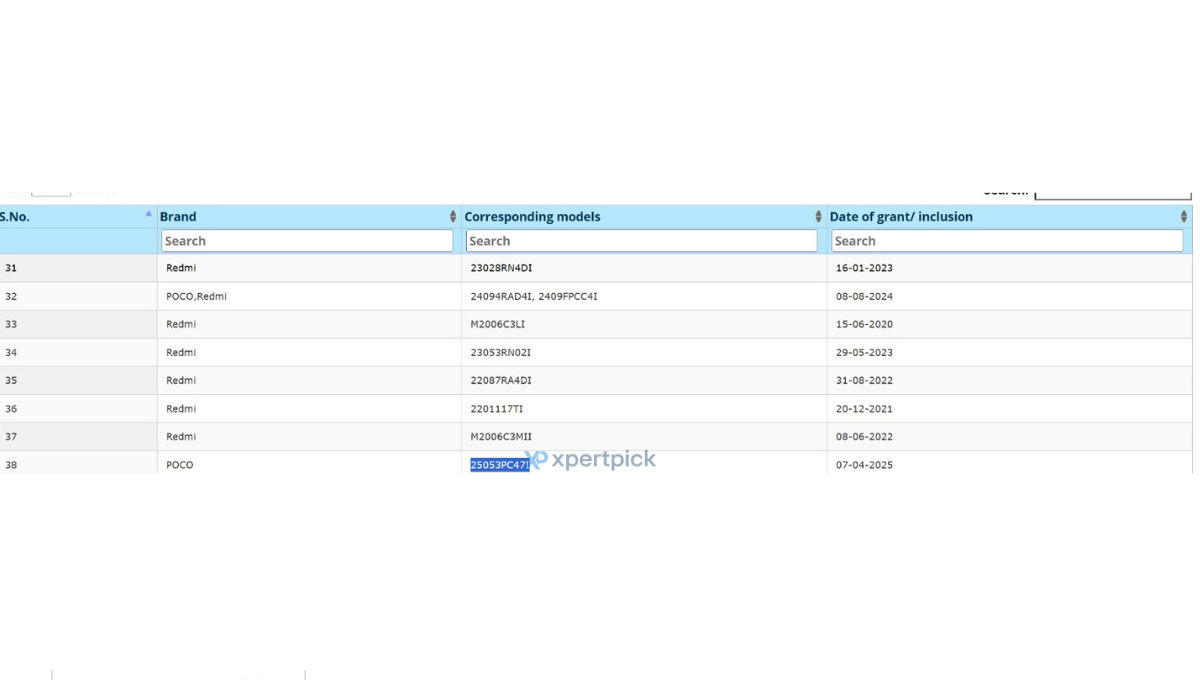Select model M2006C3LI cell
The image size is (1200, 680).
tap(498, 324)
